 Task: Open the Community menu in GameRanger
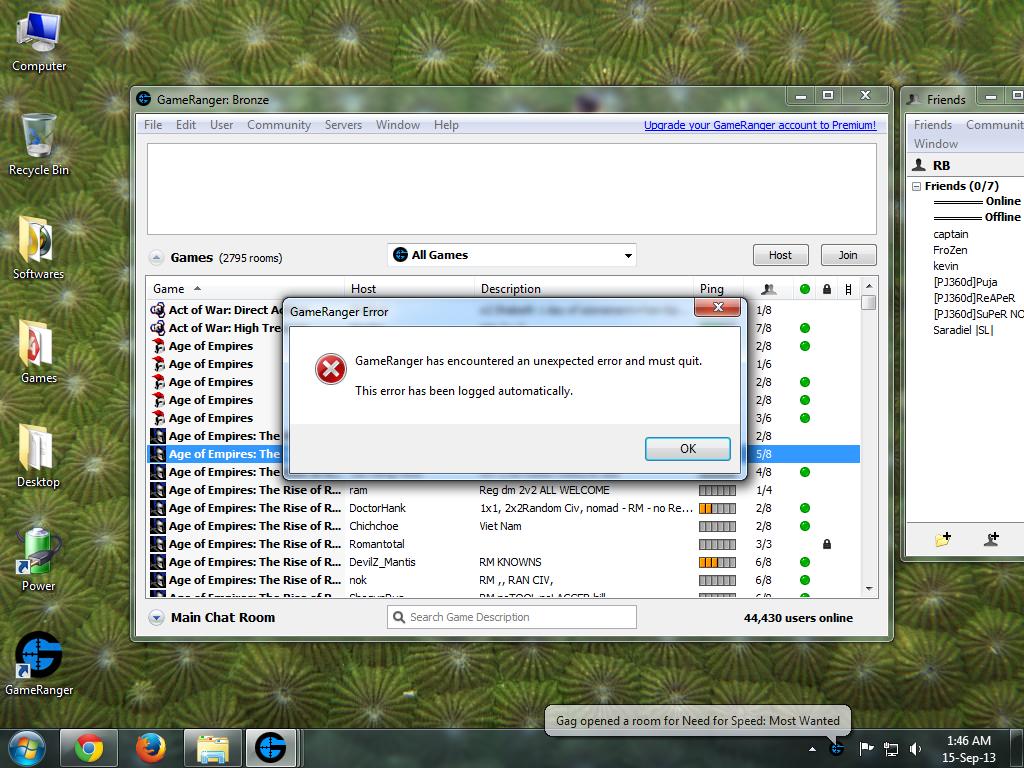click(x=278, y=125)
